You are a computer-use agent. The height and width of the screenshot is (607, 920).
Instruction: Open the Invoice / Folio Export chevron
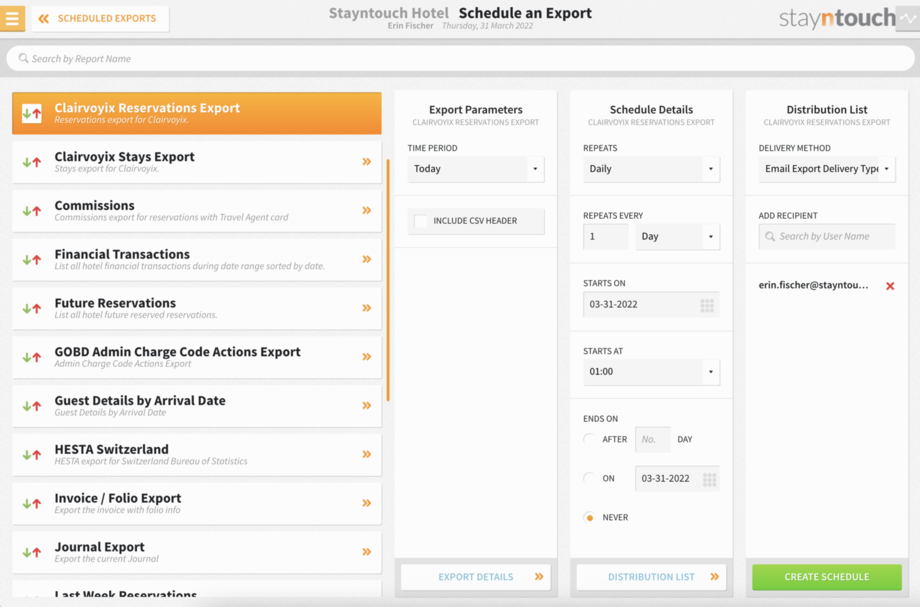click(367, 502)
